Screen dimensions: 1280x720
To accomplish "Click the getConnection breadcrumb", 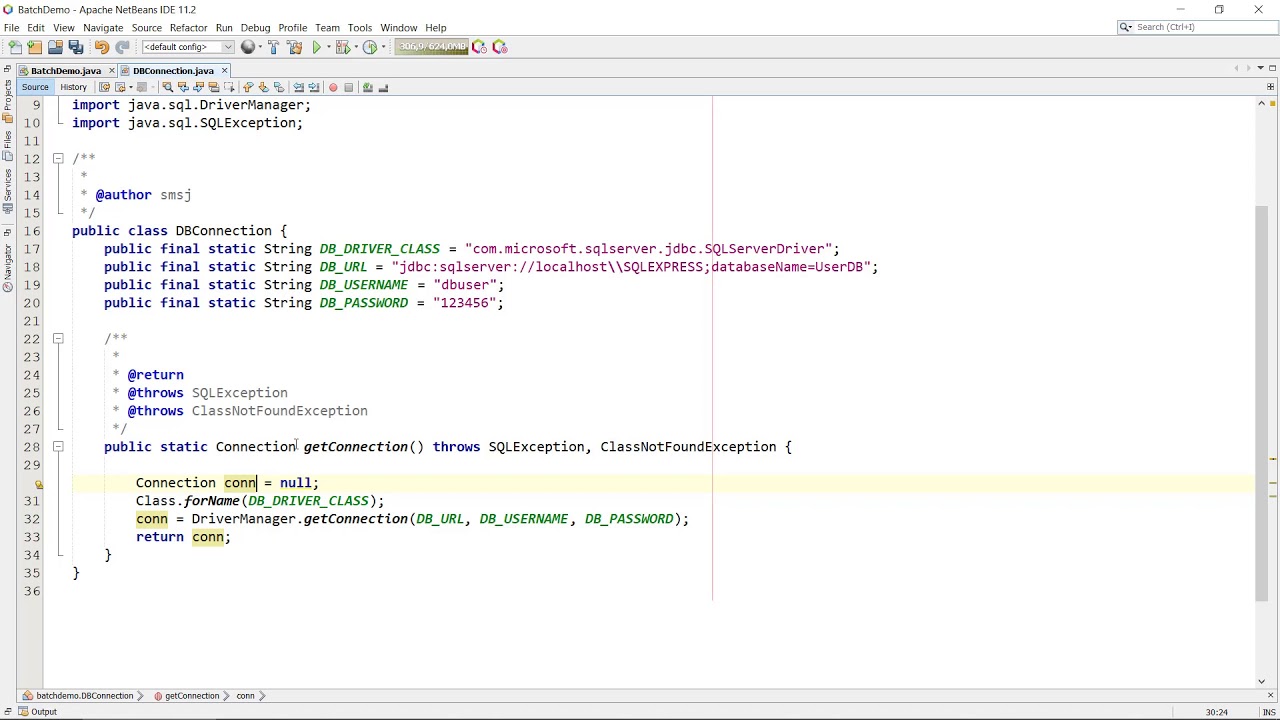I will tap(186, 696).
